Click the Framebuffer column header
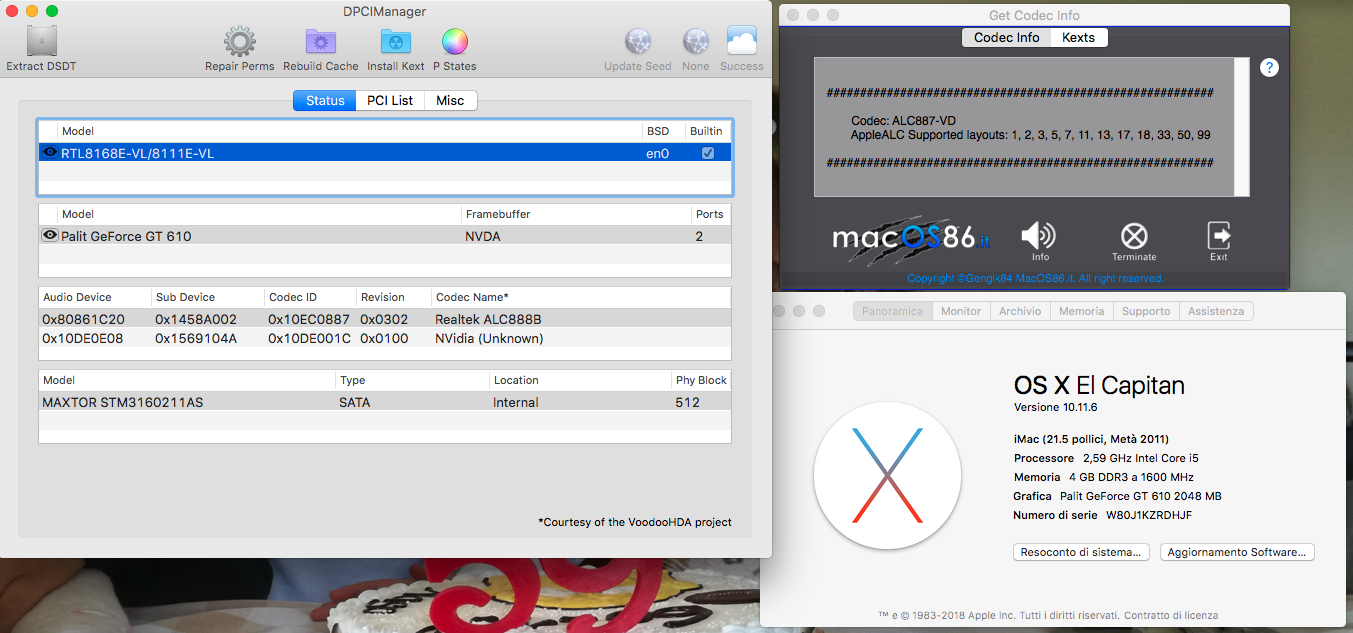This screenshot has height=633, width=1353. pyautogui.click(x=575, y=214)
